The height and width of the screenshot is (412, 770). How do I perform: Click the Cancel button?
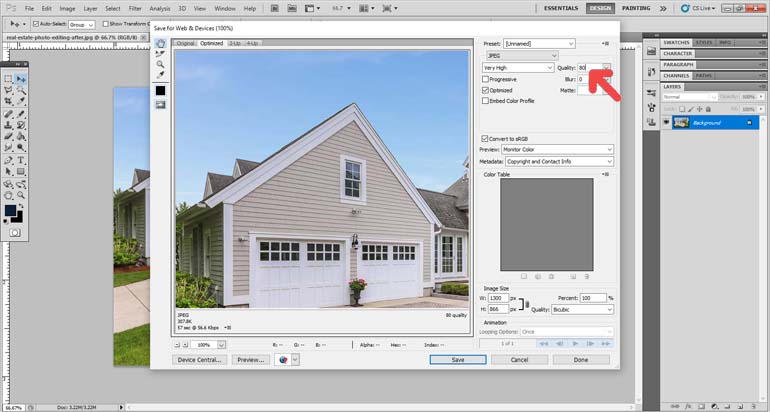point(519,360)
